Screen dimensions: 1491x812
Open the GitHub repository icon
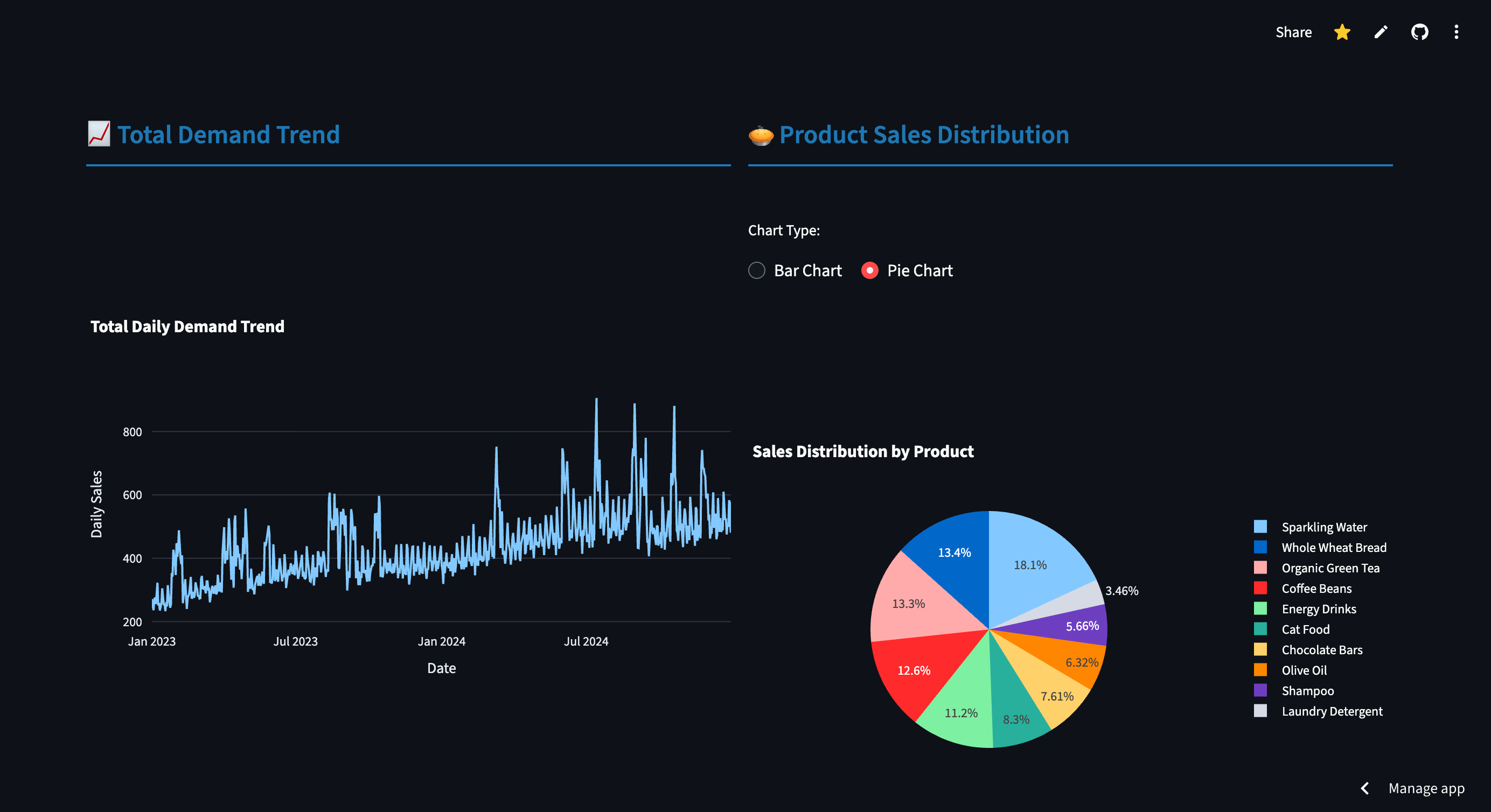tap(1419, 32)
